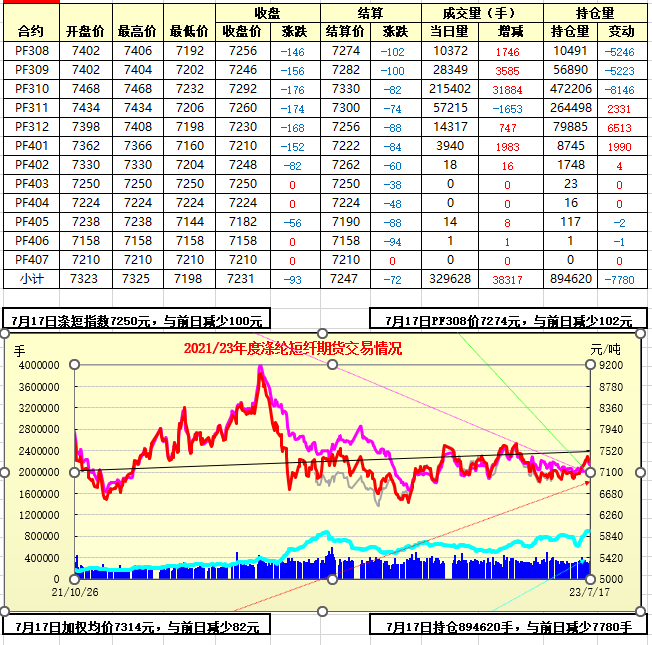Click the 合约 column header cell
Image resolution: width=652 pixels, height=645 pixels.
[31, 31]
